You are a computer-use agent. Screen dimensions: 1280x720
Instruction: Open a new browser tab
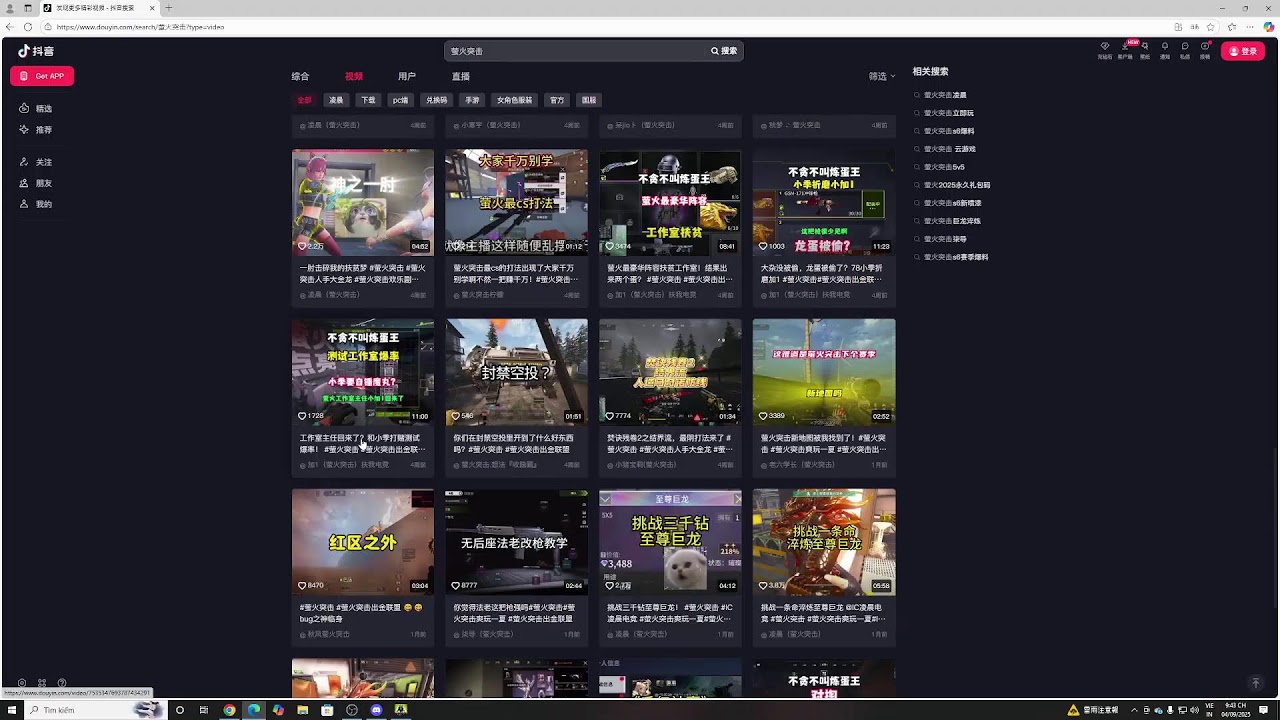pos(168,8)
